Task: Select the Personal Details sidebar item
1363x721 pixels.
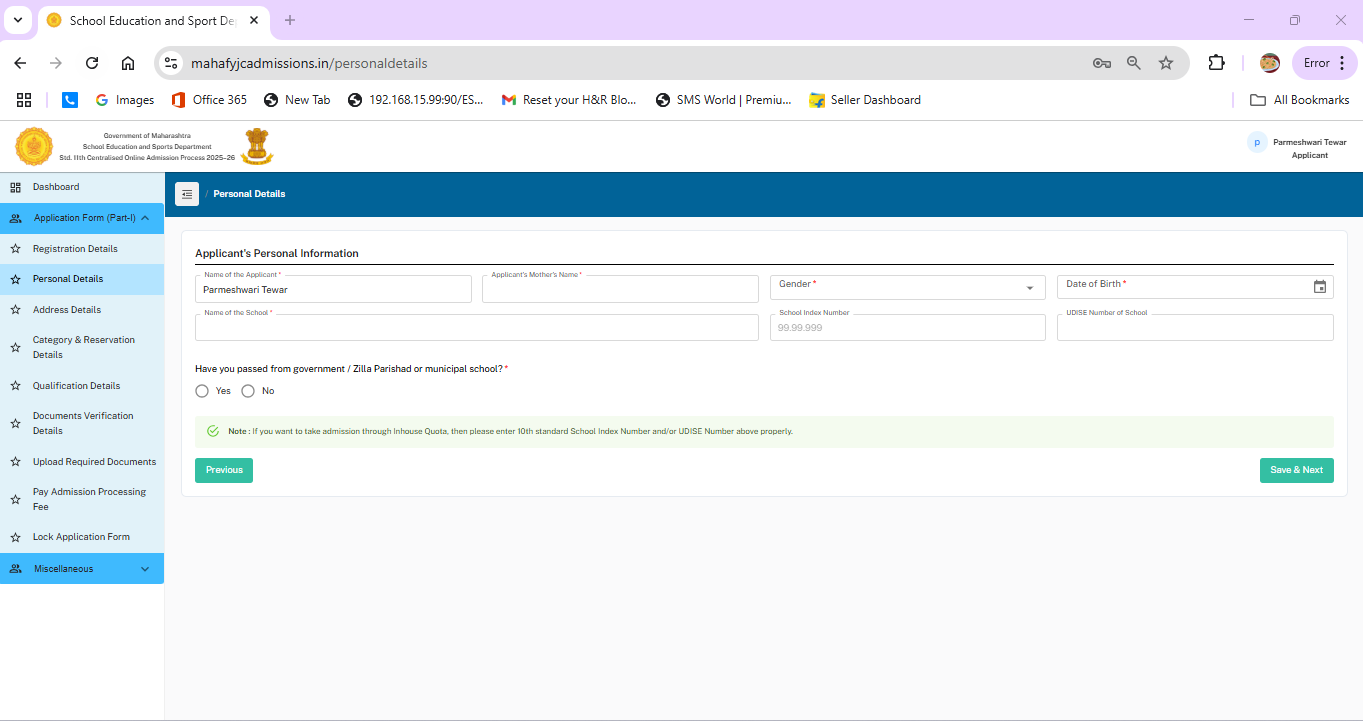Action: point(82,279)
